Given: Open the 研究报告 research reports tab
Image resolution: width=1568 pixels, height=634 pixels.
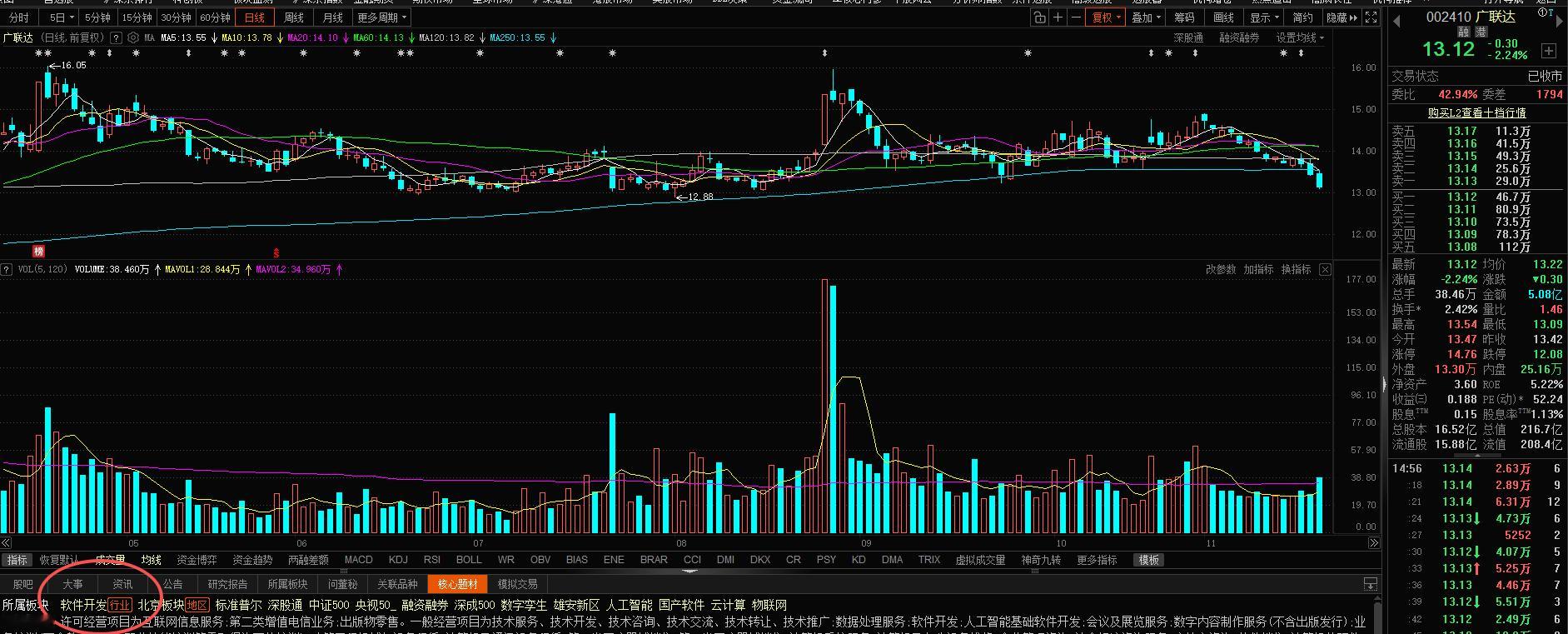Looking at the screenshot, I should pyautogui.click(x=227, y=584).
